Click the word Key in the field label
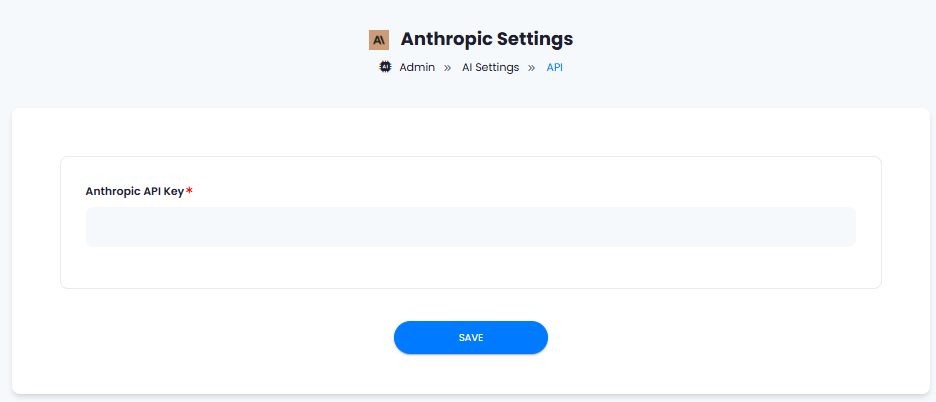 174,191
